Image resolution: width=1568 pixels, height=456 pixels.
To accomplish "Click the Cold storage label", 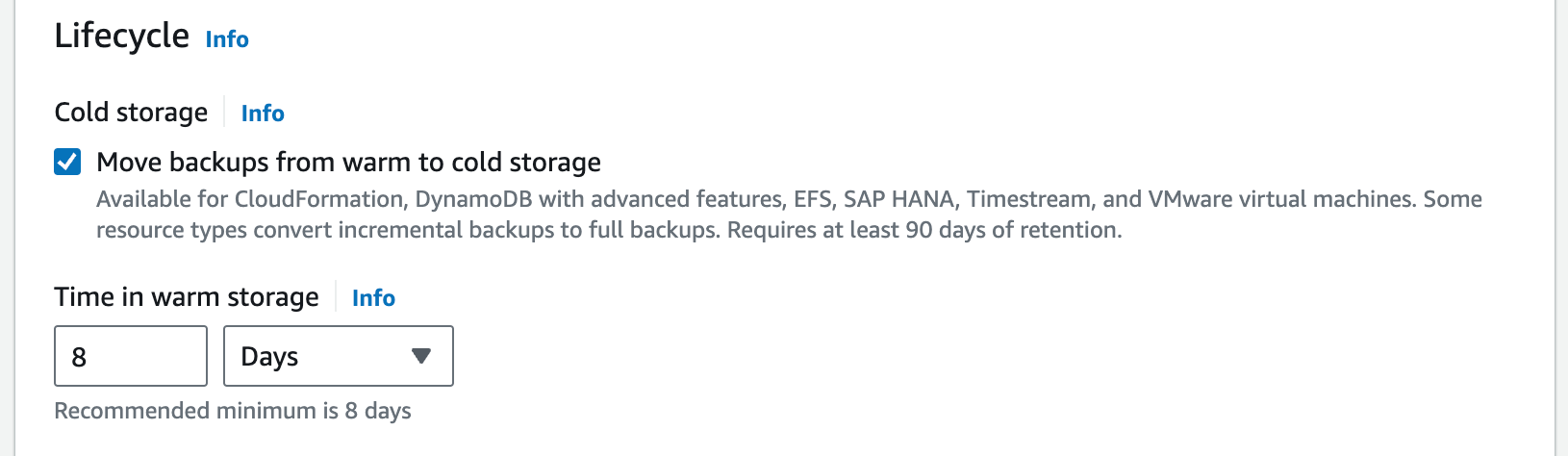I will coord(131,113).
